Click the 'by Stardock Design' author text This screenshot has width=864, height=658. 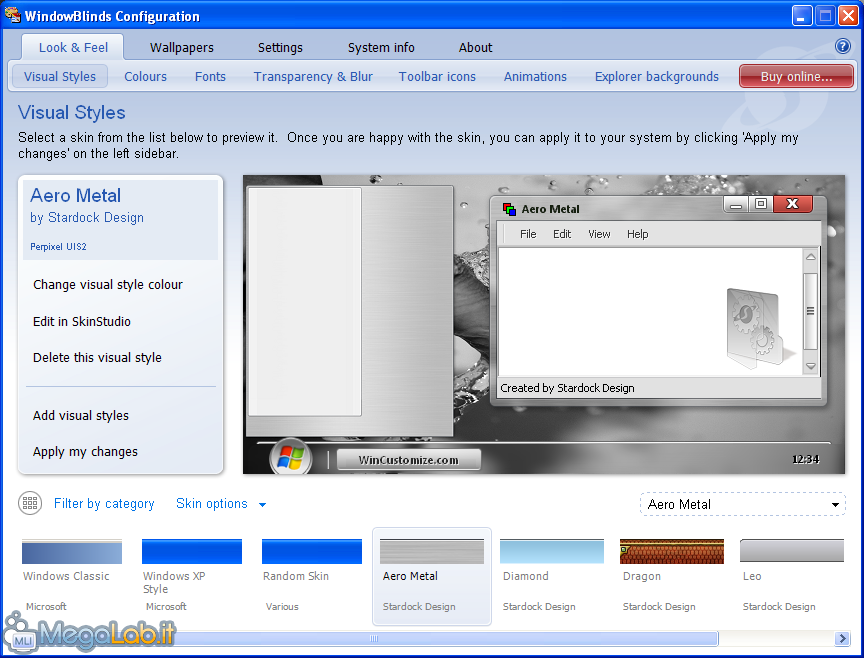click(x=87, y=217)
